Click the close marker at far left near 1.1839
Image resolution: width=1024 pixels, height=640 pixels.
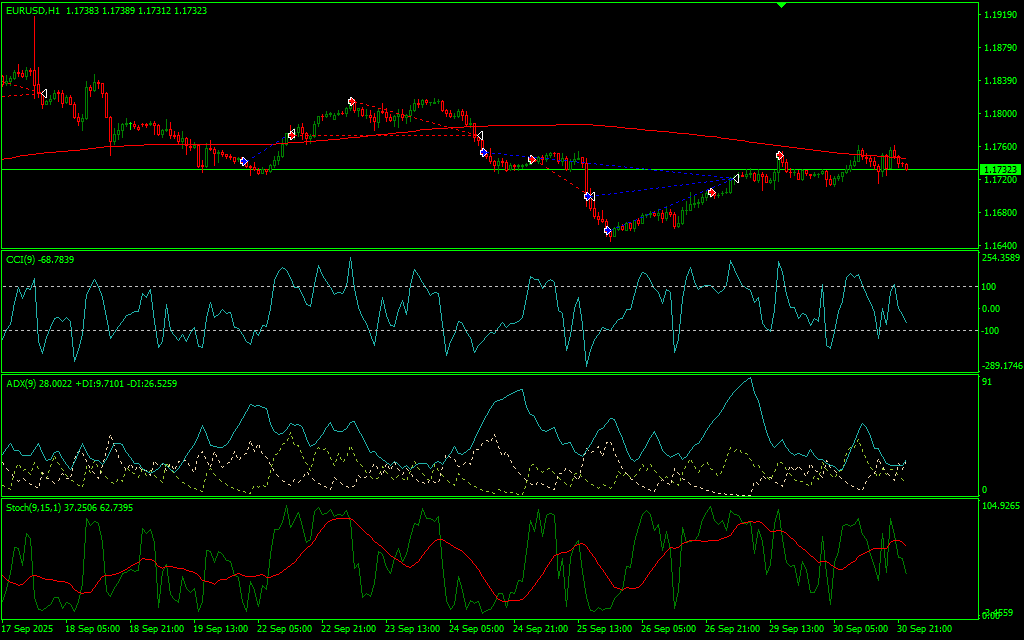point(43,93)
